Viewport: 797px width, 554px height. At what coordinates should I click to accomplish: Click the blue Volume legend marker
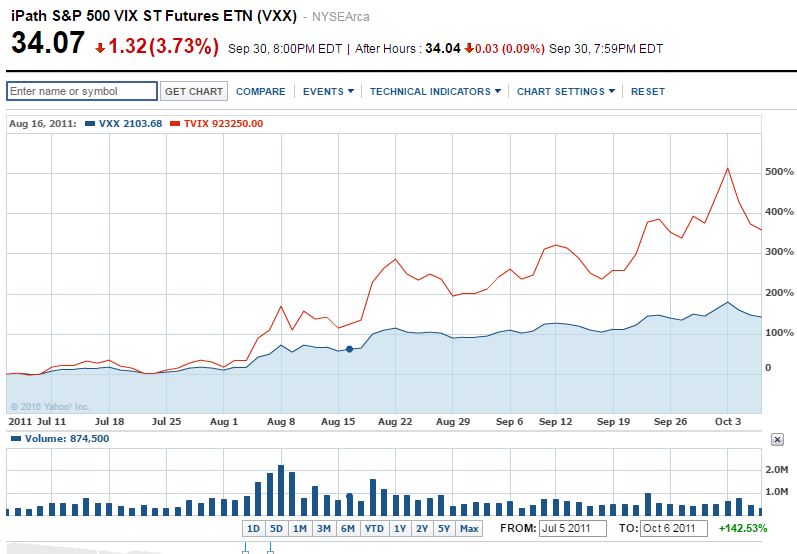click(16, 439)
